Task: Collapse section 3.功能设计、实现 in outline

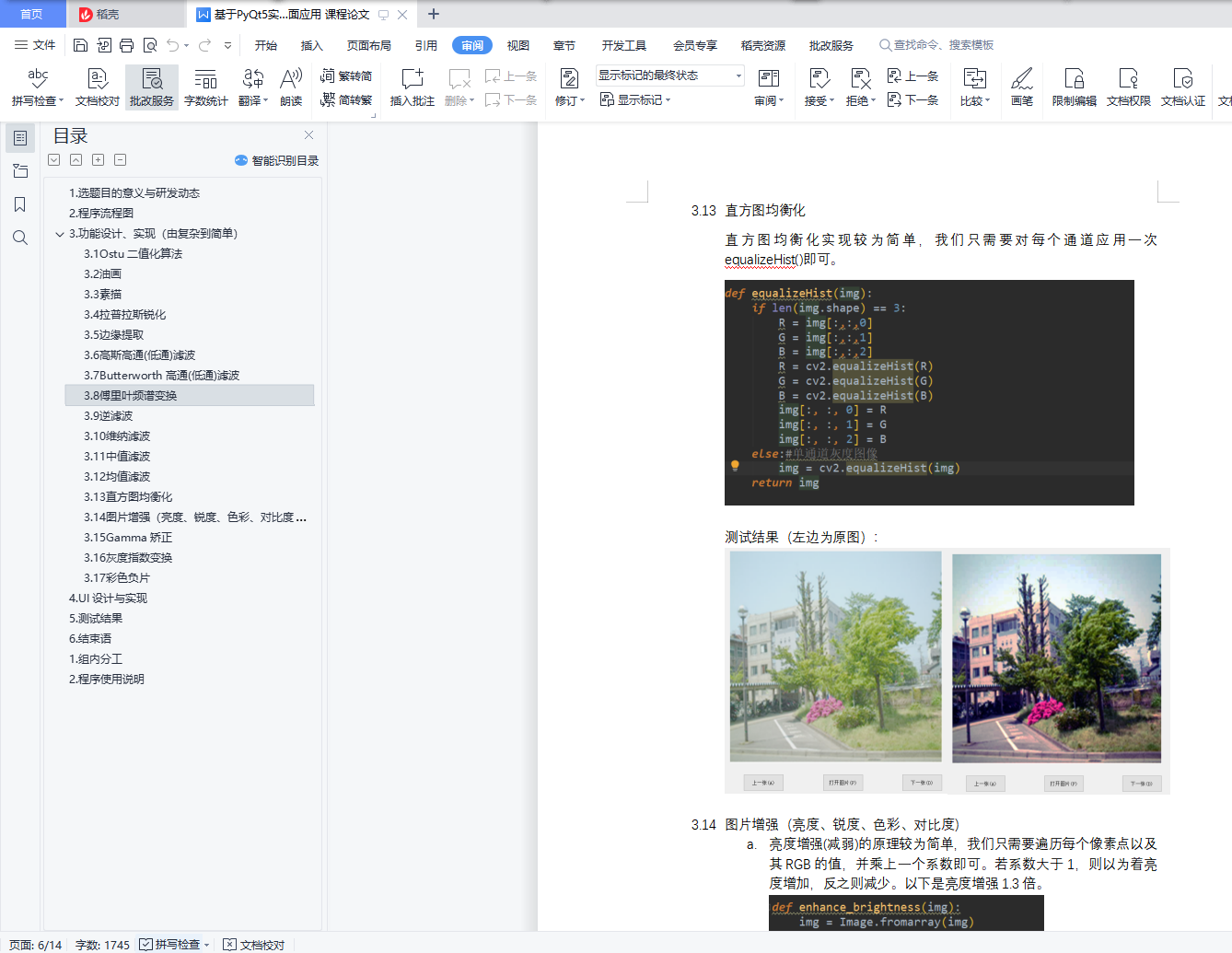Action: click(60, 234)
